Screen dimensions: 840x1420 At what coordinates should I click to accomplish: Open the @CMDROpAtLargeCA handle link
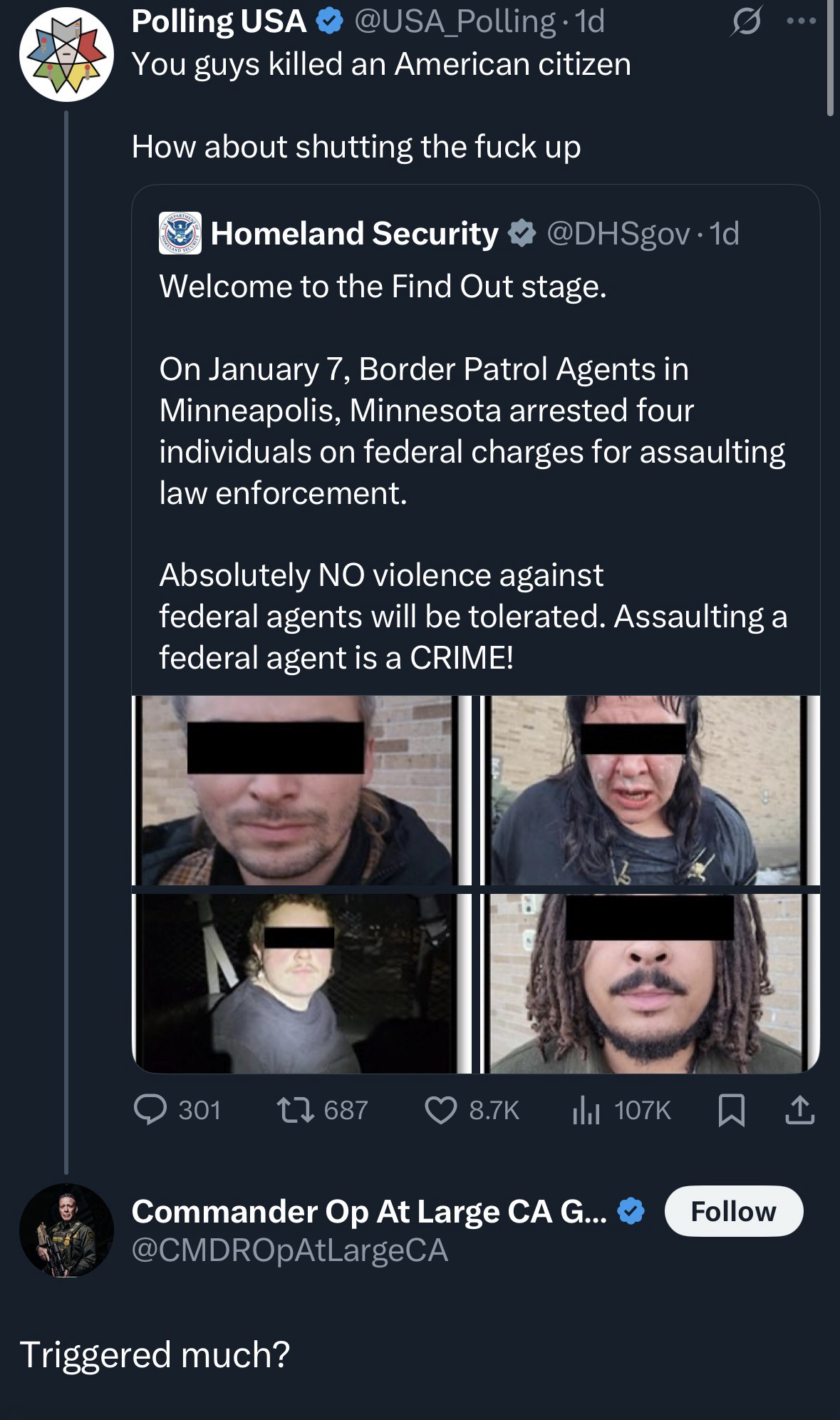[290, 1250]
